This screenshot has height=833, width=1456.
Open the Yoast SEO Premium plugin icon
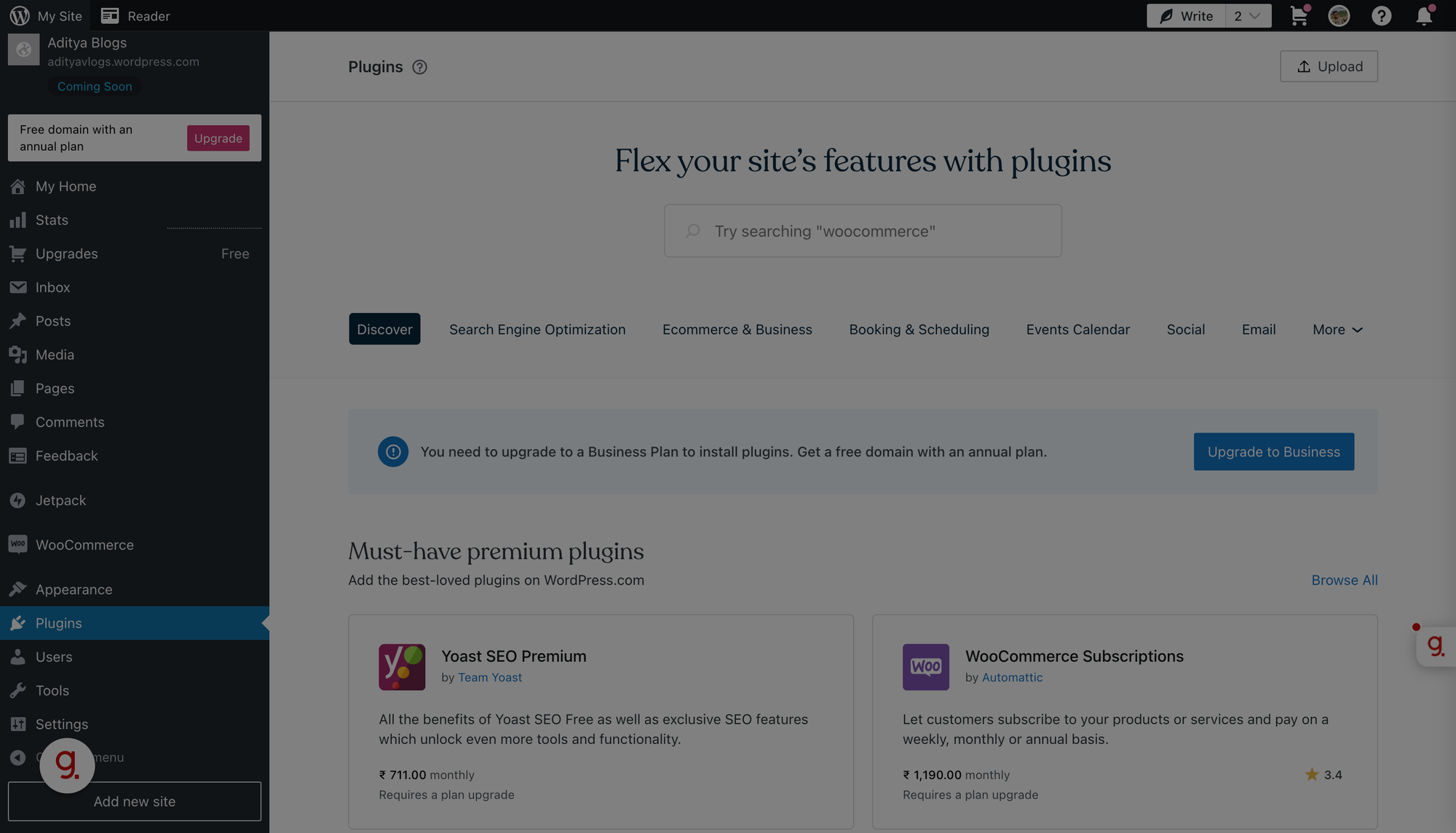point(402,667)
